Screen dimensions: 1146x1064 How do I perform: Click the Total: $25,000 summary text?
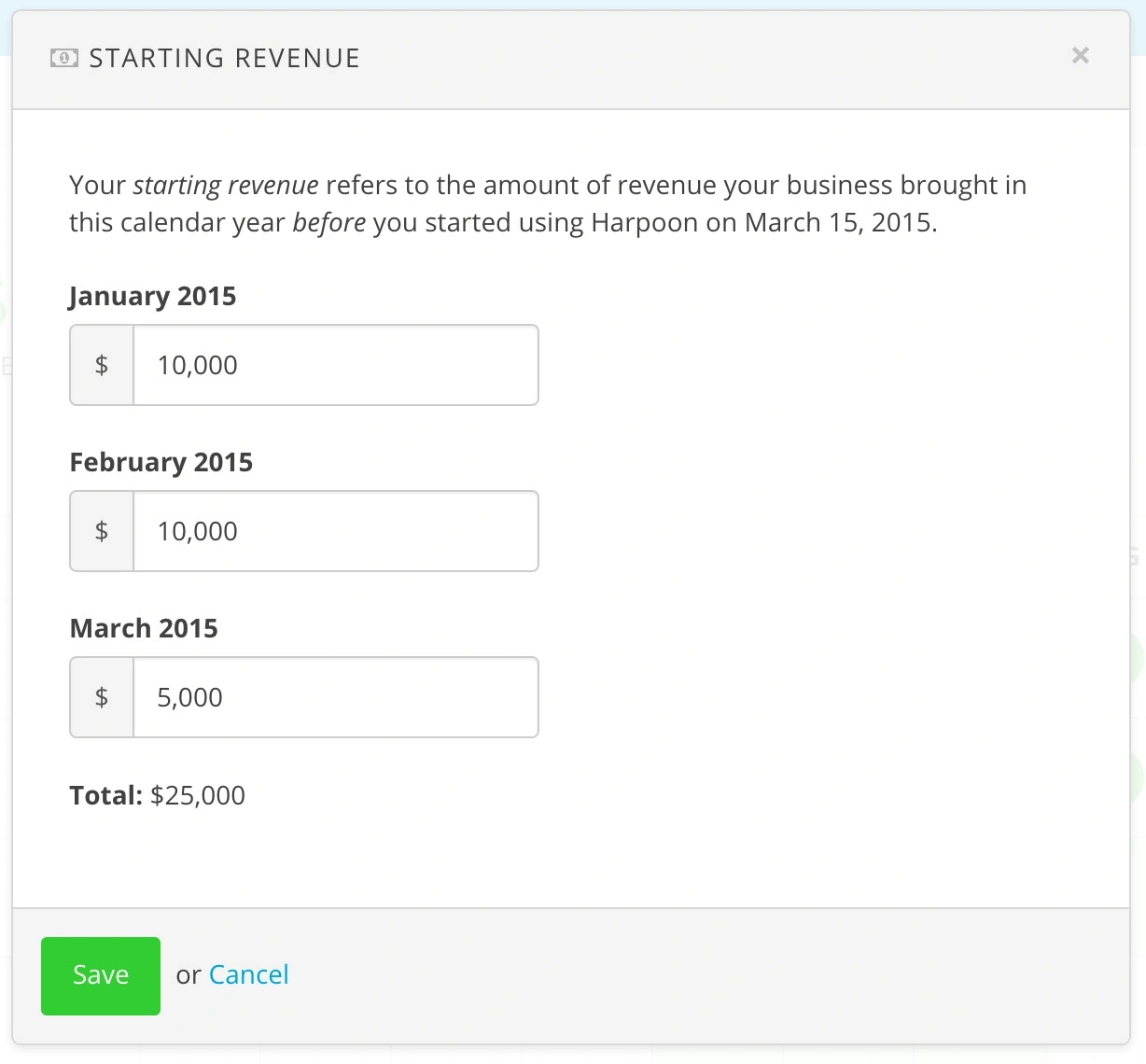156,795
